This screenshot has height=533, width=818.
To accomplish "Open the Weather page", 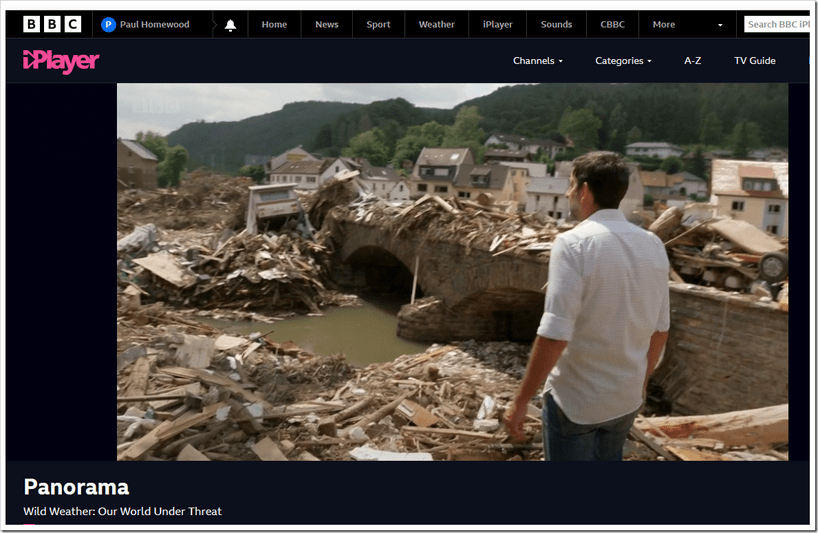I will click(436, 24).
